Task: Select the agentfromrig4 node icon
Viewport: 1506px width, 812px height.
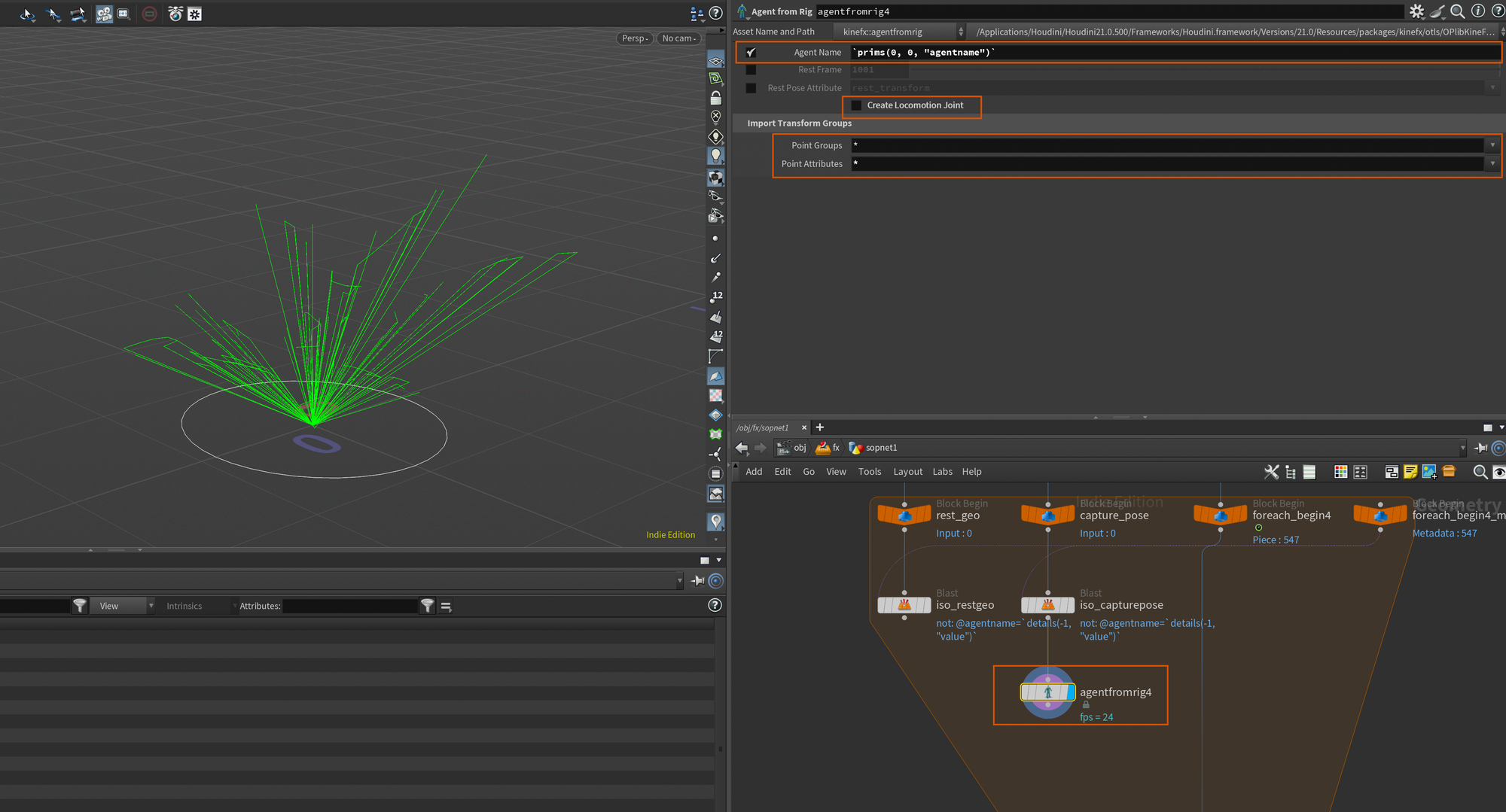Action: [1047, 692]
